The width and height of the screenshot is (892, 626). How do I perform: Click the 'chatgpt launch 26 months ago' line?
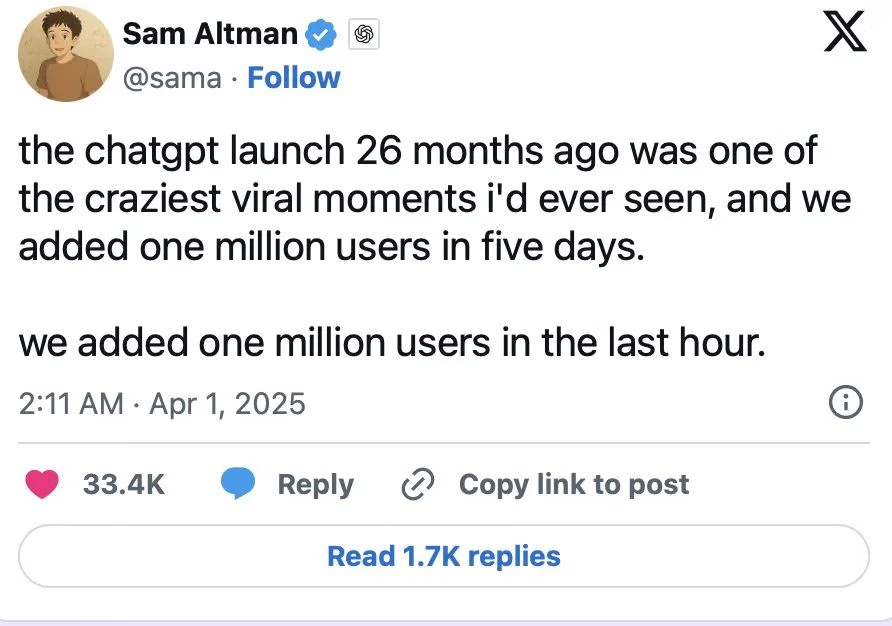coord(417,151)
